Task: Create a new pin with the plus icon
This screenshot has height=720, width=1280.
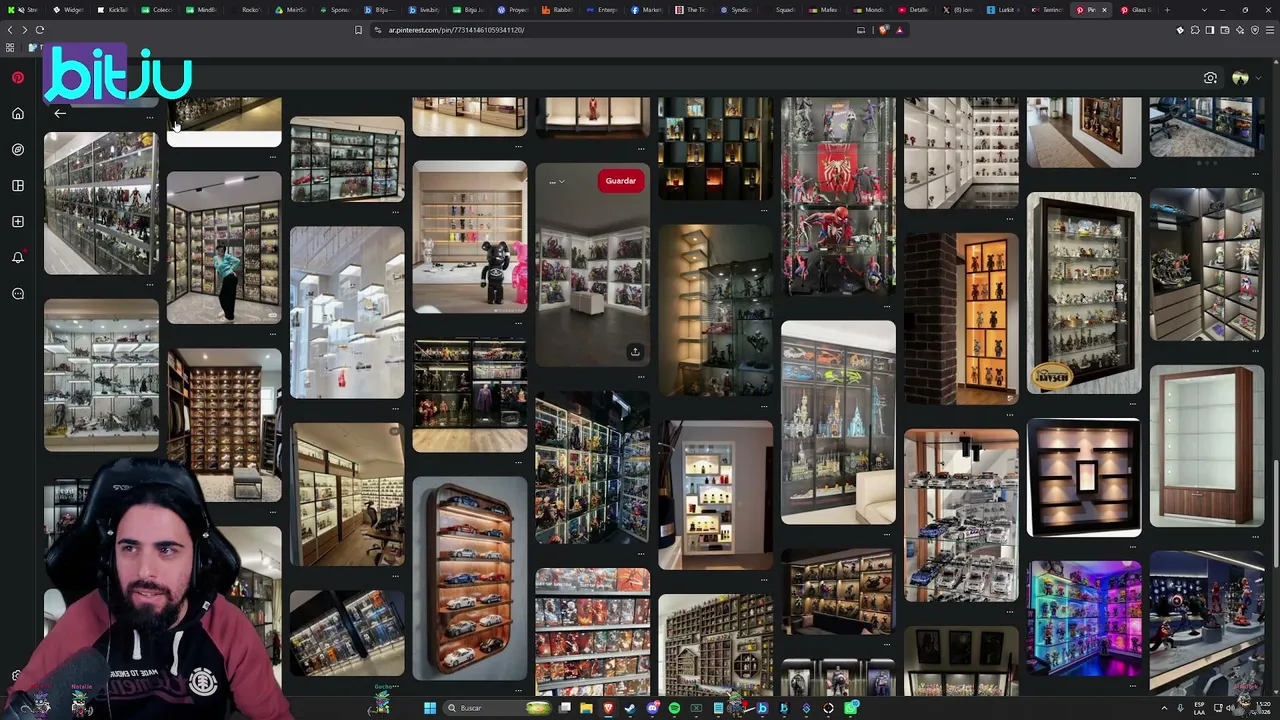Action: click(18, 222)
